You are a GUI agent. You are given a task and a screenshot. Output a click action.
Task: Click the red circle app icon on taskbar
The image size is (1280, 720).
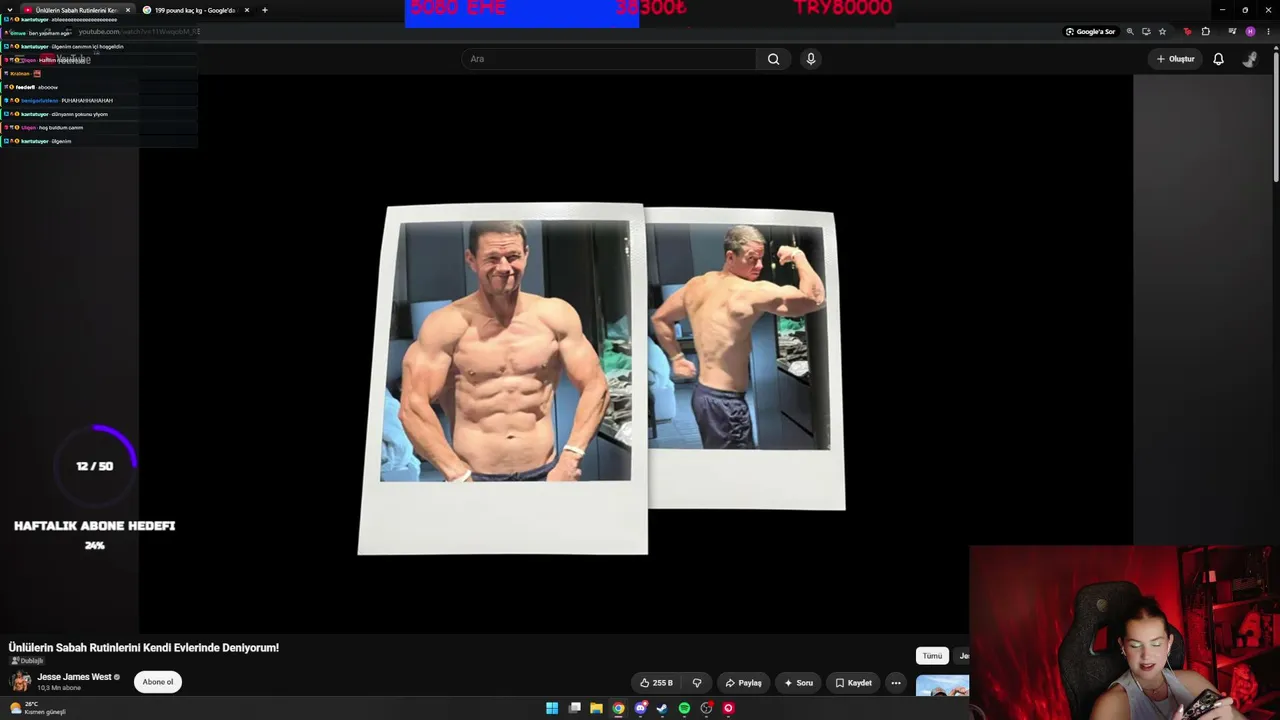pos(728,708)
